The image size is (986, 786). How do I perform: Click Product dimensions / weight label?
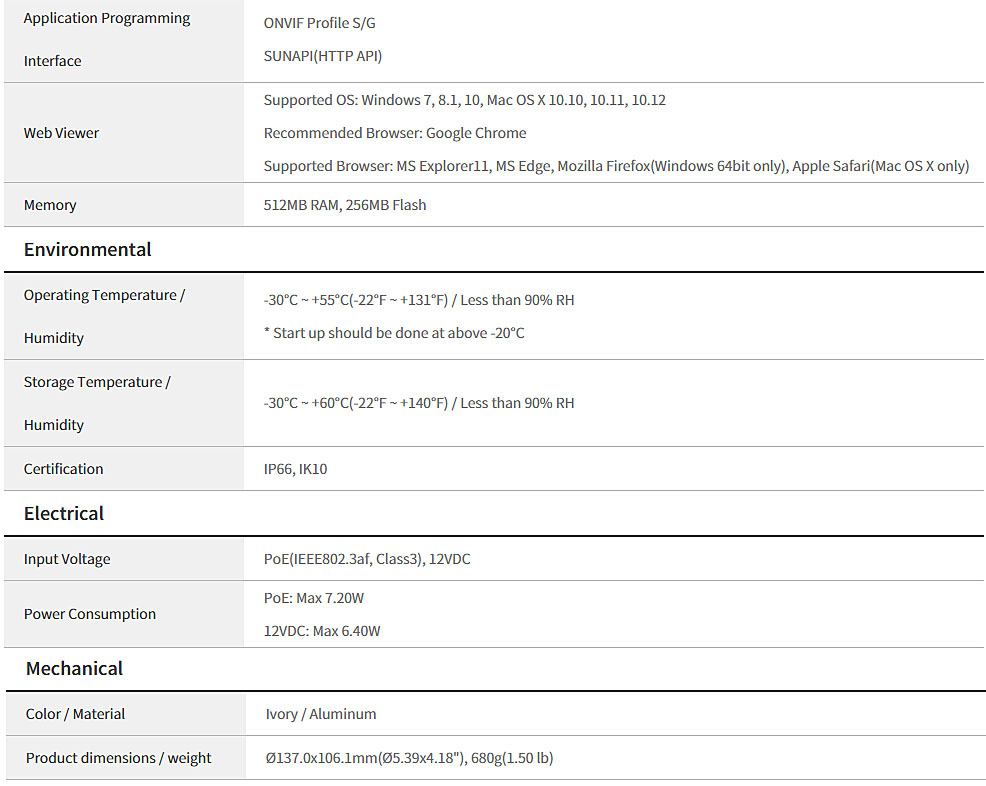(118, 758)
